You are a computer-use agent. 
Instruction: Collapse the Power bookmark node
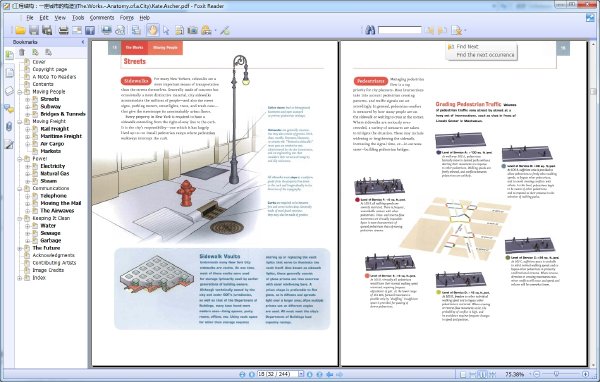20,158
